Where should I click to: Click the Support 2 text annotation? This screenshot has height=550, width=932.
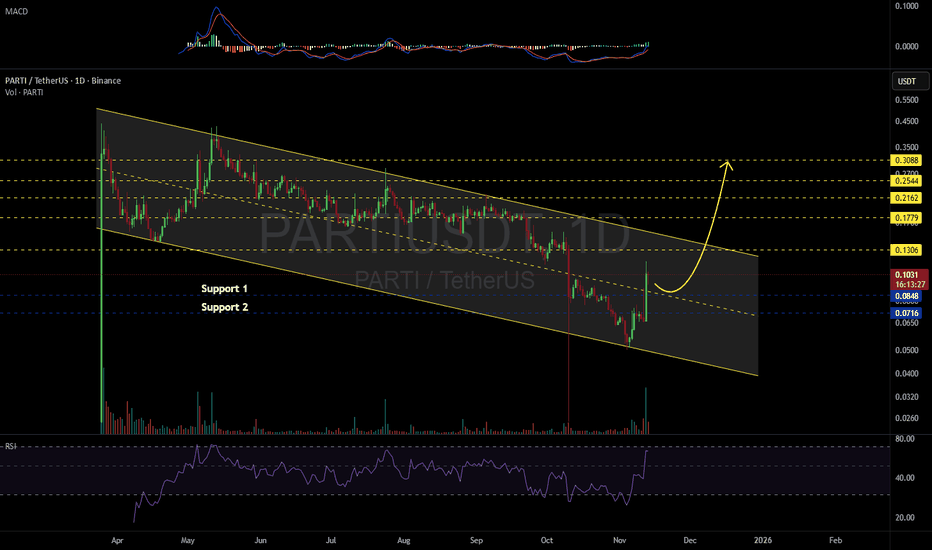pos(224,308)
